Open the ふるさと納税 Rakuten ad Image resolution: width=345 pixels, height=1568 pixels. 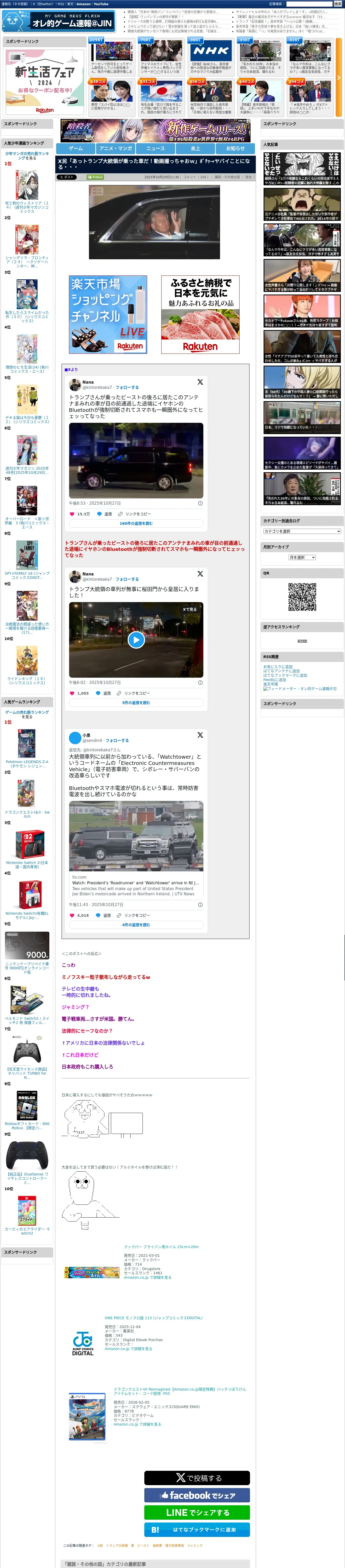coord(200,315)
